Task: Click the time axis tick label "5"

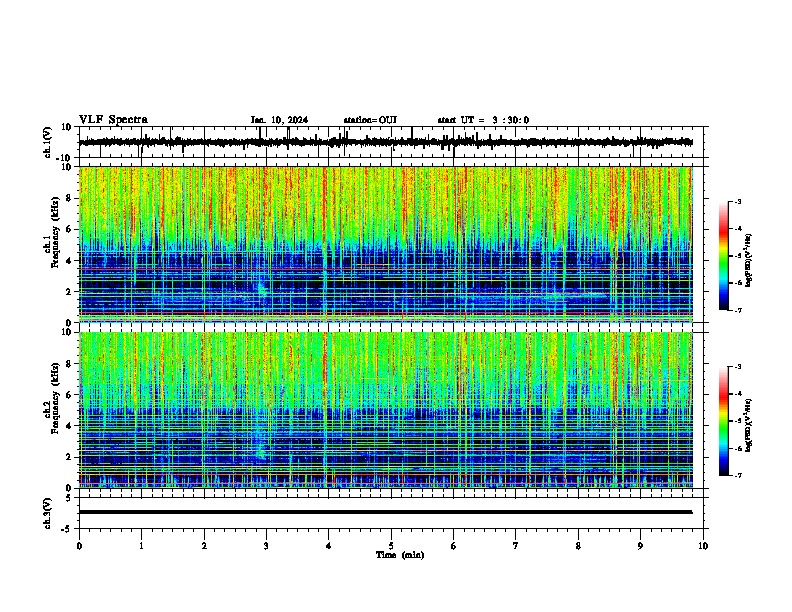Action: 391,546
